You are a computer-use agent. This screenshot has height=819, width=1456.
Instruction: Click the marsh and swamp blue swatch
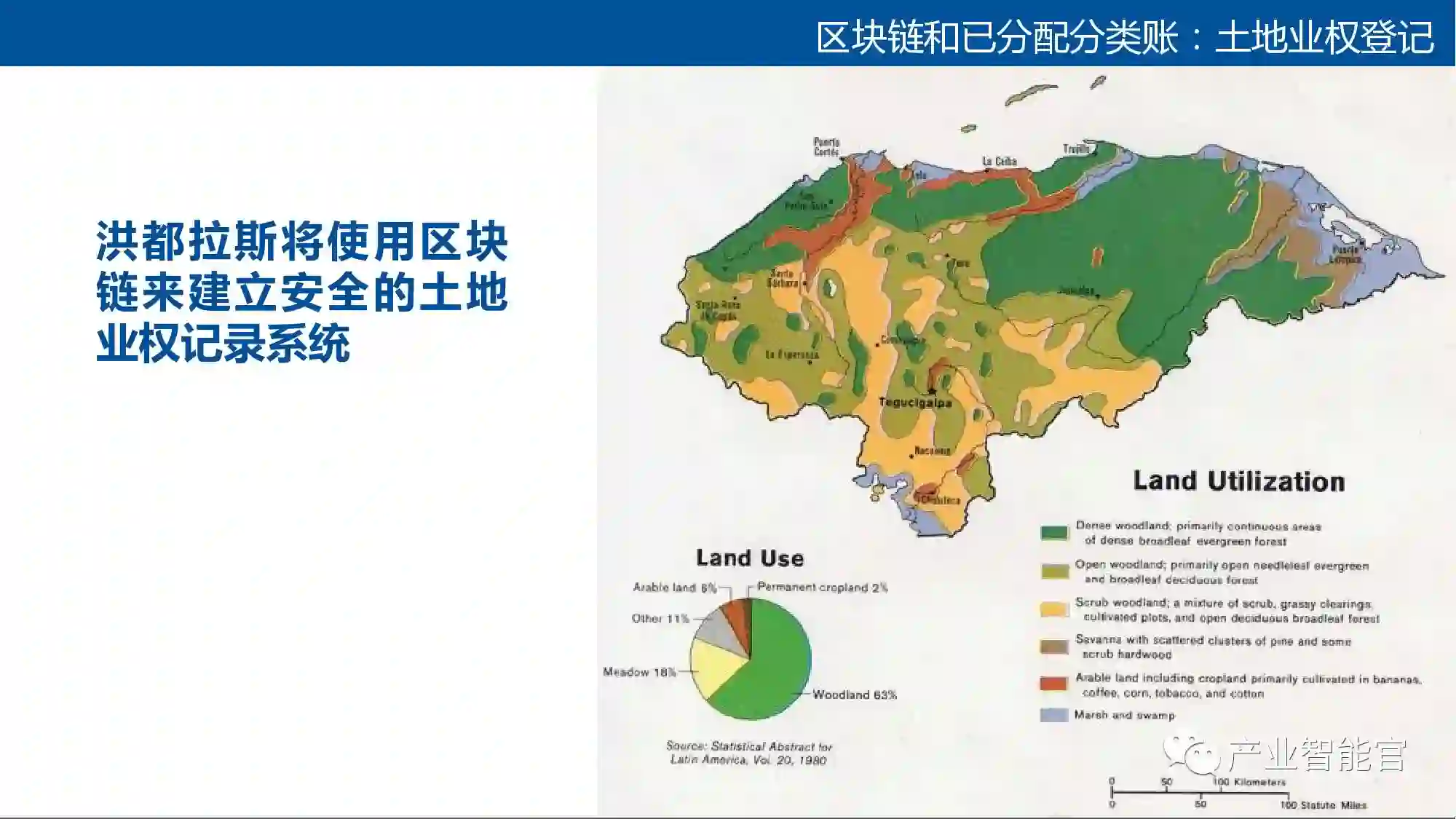1054,715
